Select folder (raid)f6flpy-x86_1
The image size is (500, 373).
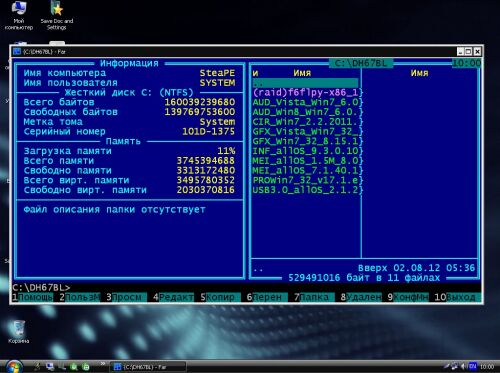click(x=305, y=92)
